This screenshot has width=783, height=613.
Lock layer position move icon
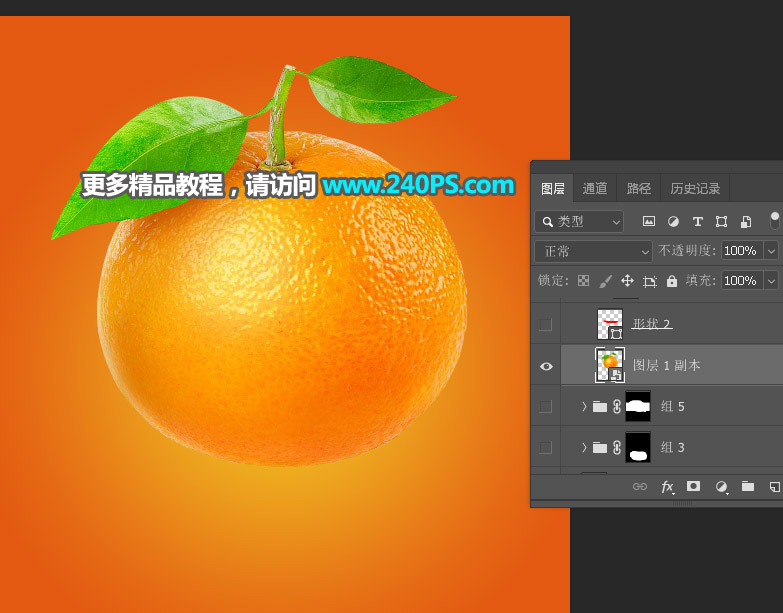627,281
